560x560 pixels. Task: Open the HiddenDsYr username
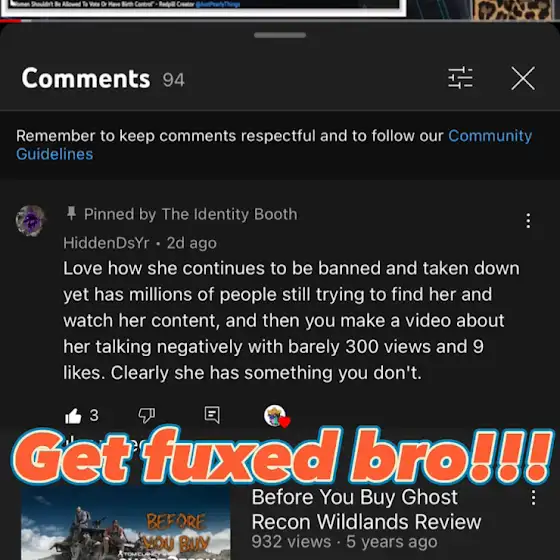[x=106, y=243]
